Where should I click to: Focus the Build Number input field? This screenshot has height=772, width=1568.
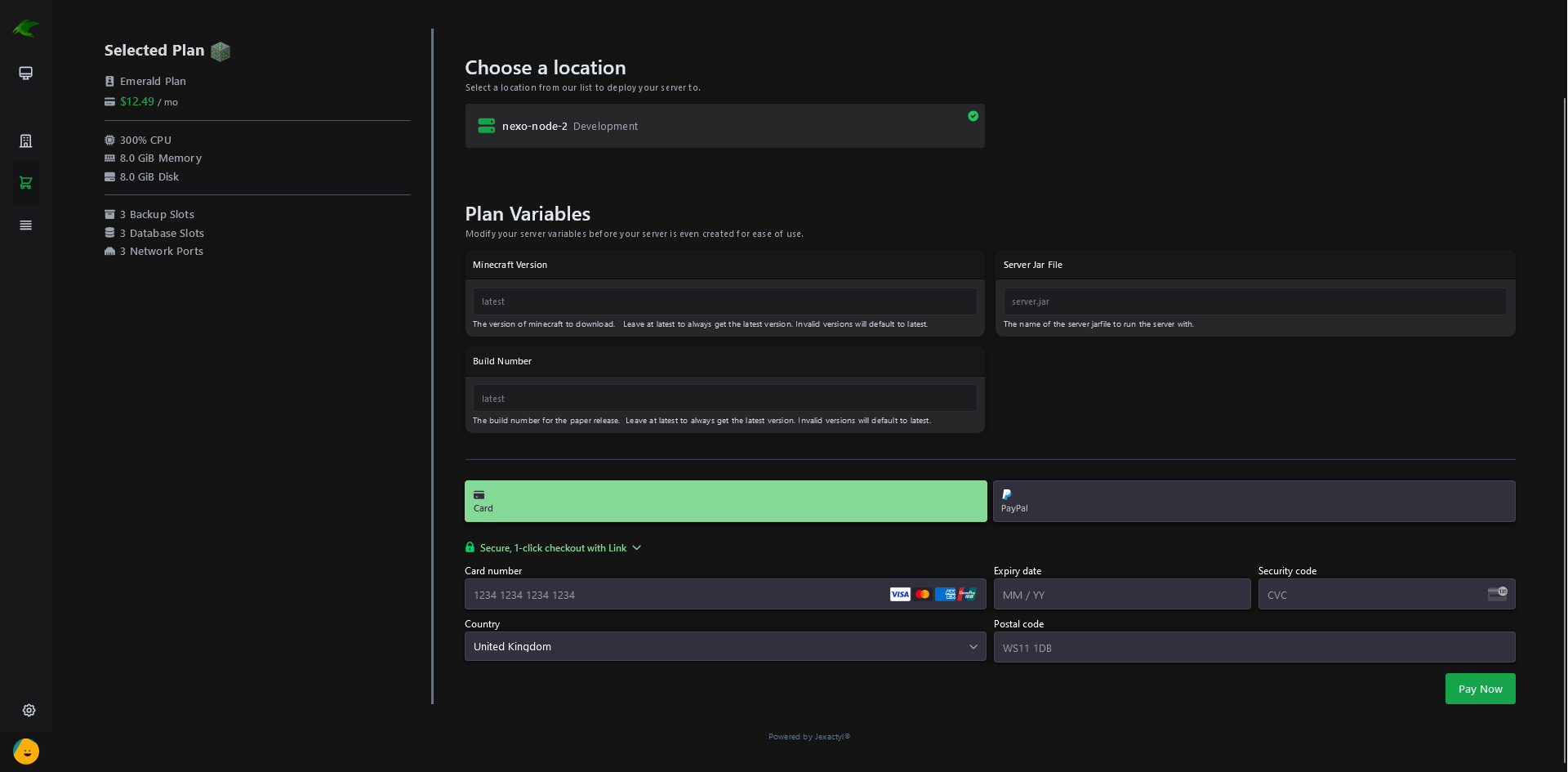[x=725, y=398]
